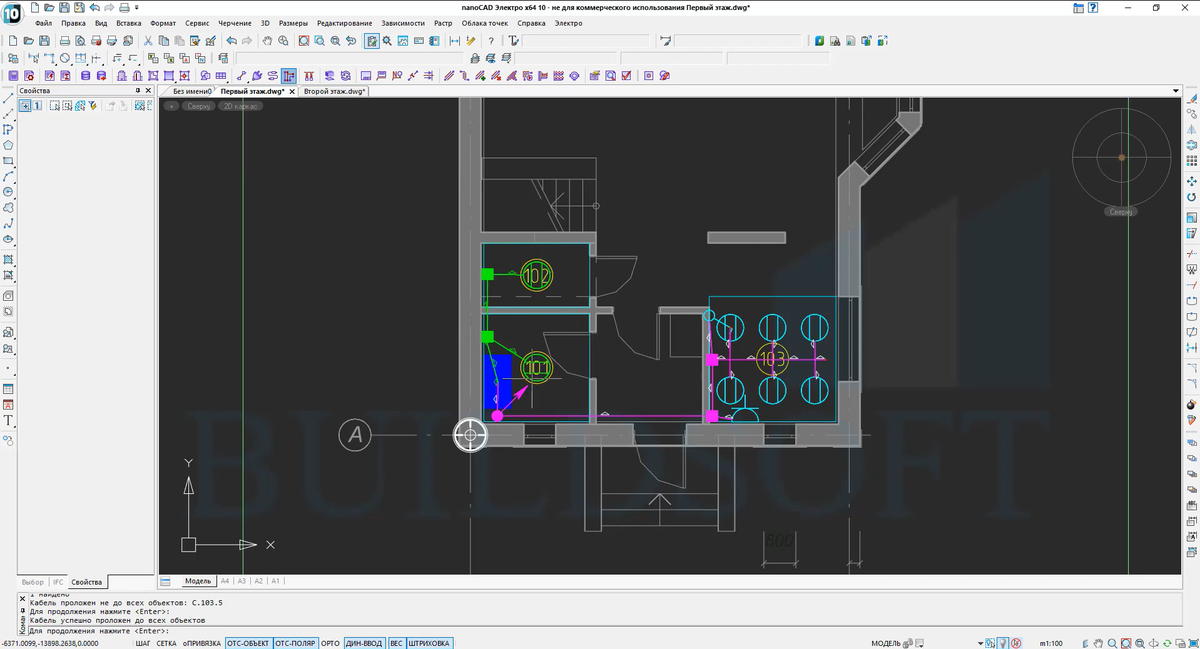Select the Rectangle tool in left toolbar

click(8, 160)
